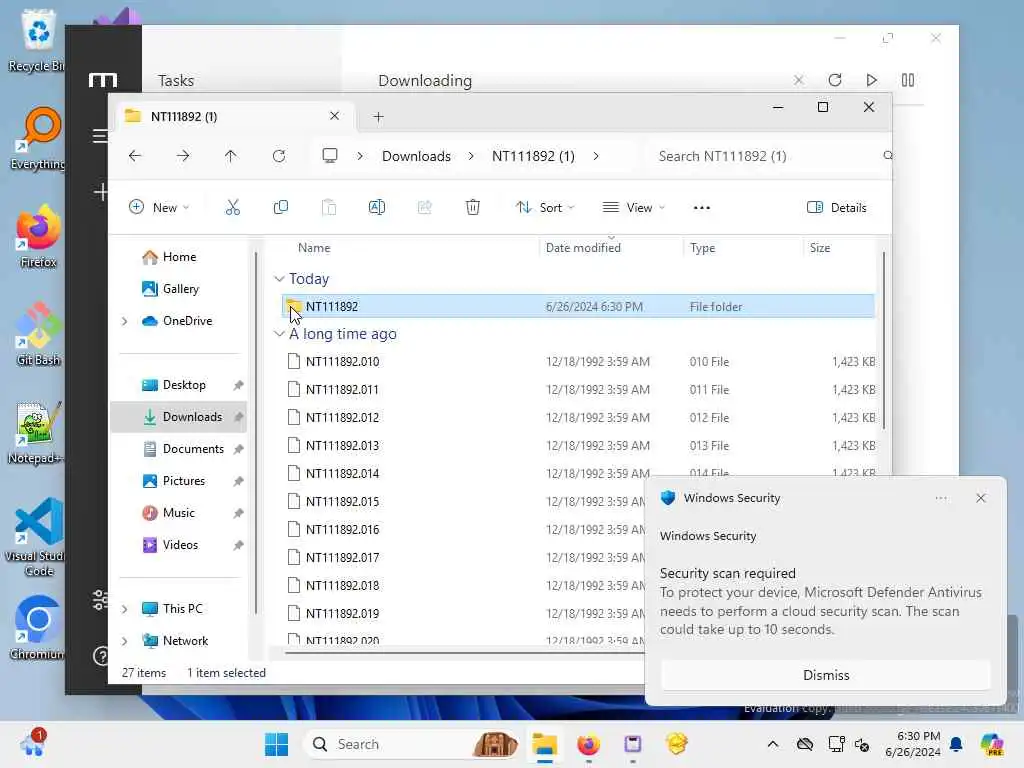Viewport: 1024px width, 768px height.
Task: Open Downloads from quick access
Action: pyautogui.click(x=178, y=417)
